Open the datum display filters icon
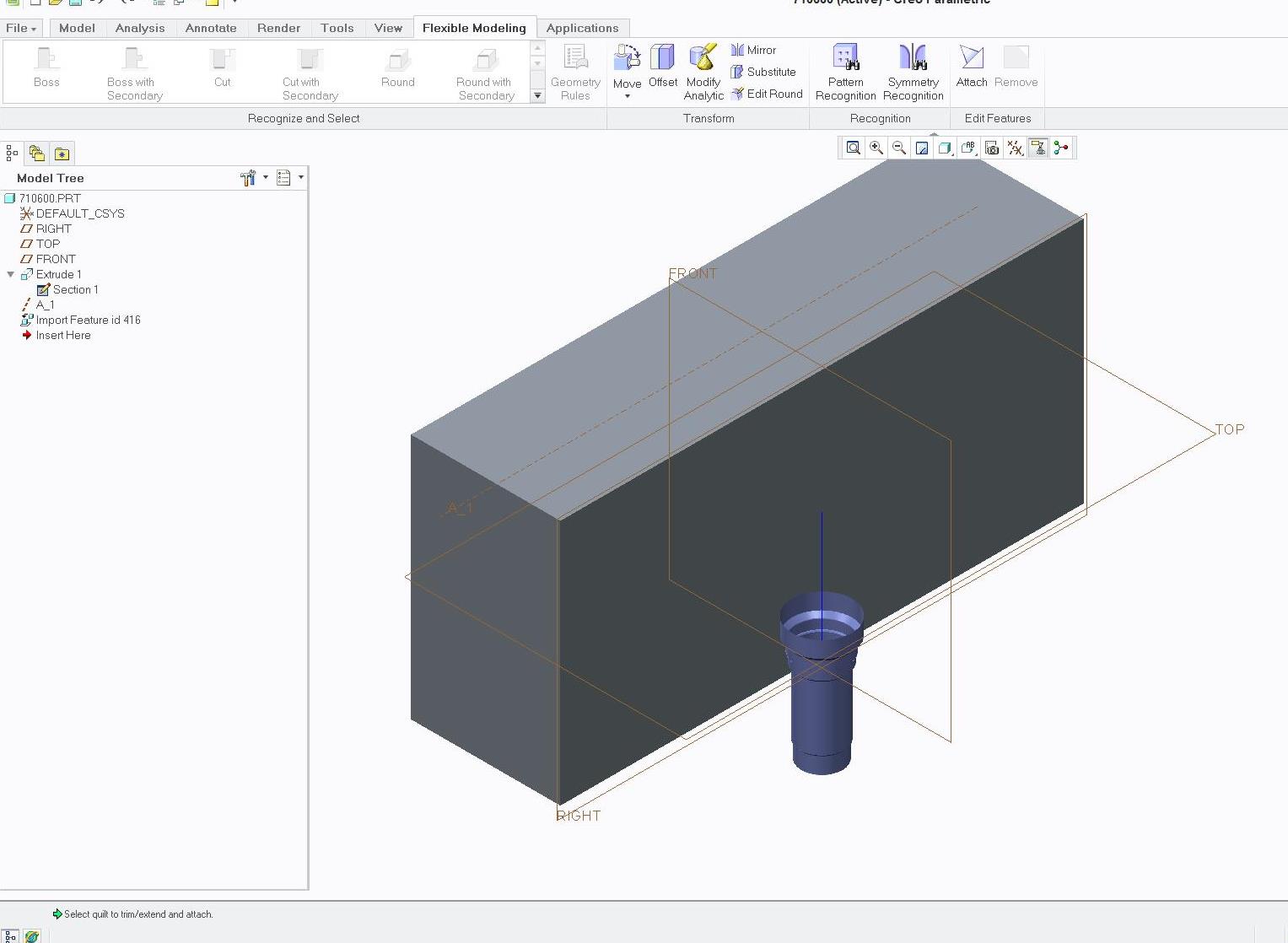 1015,148
